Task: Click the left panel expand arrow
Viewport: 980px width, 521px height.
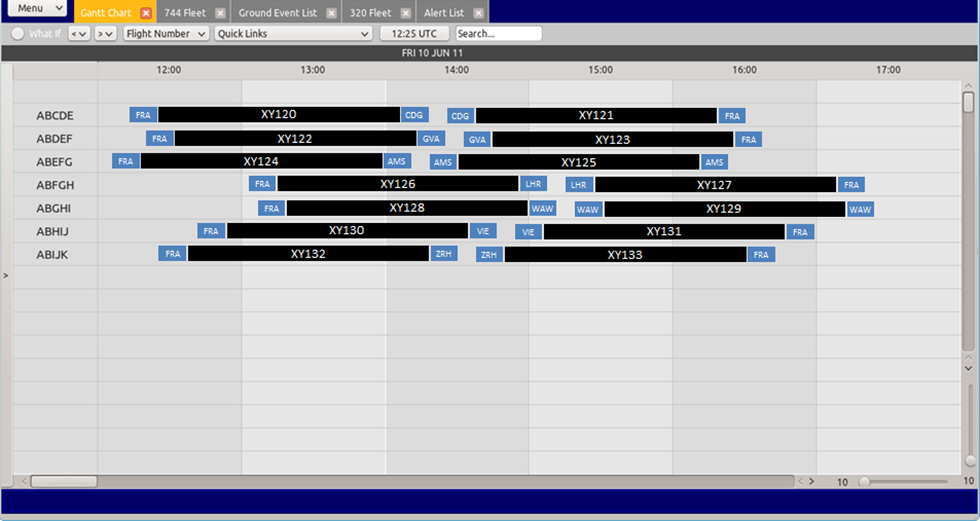Action: pos(5,274)
